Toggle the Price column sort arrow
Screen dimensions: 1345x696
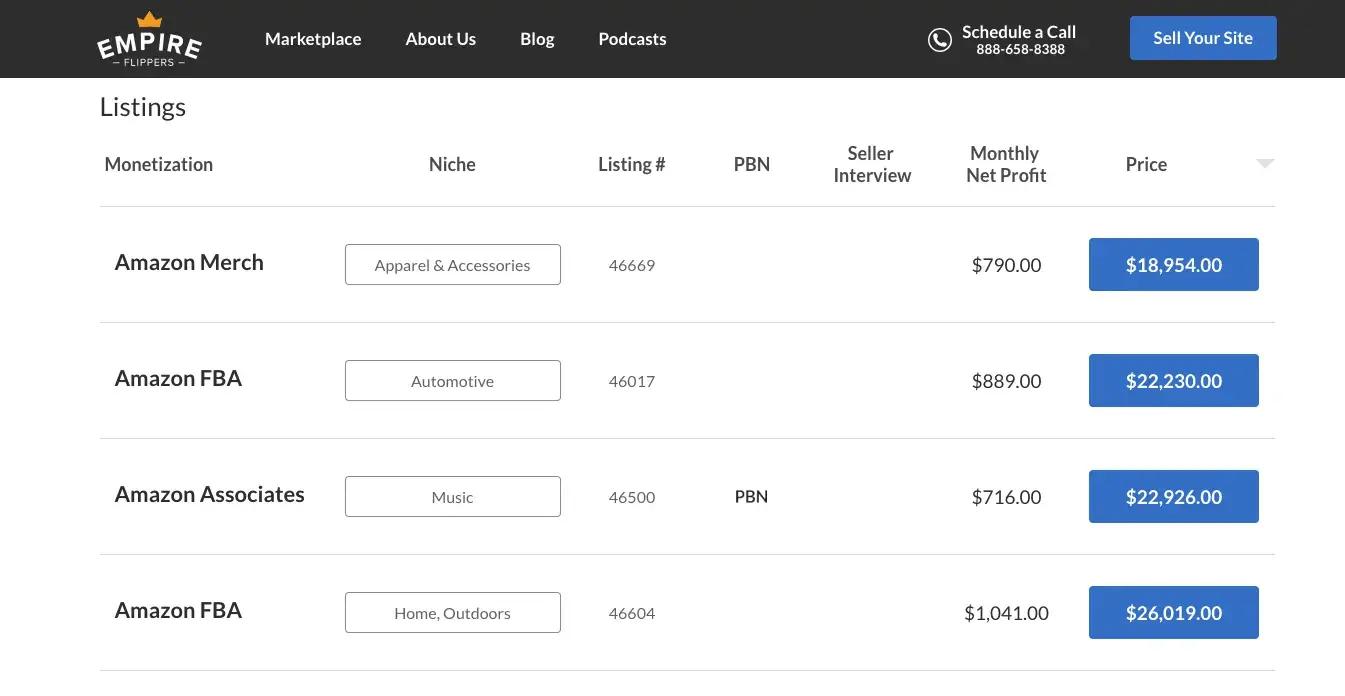[1265, 163]
